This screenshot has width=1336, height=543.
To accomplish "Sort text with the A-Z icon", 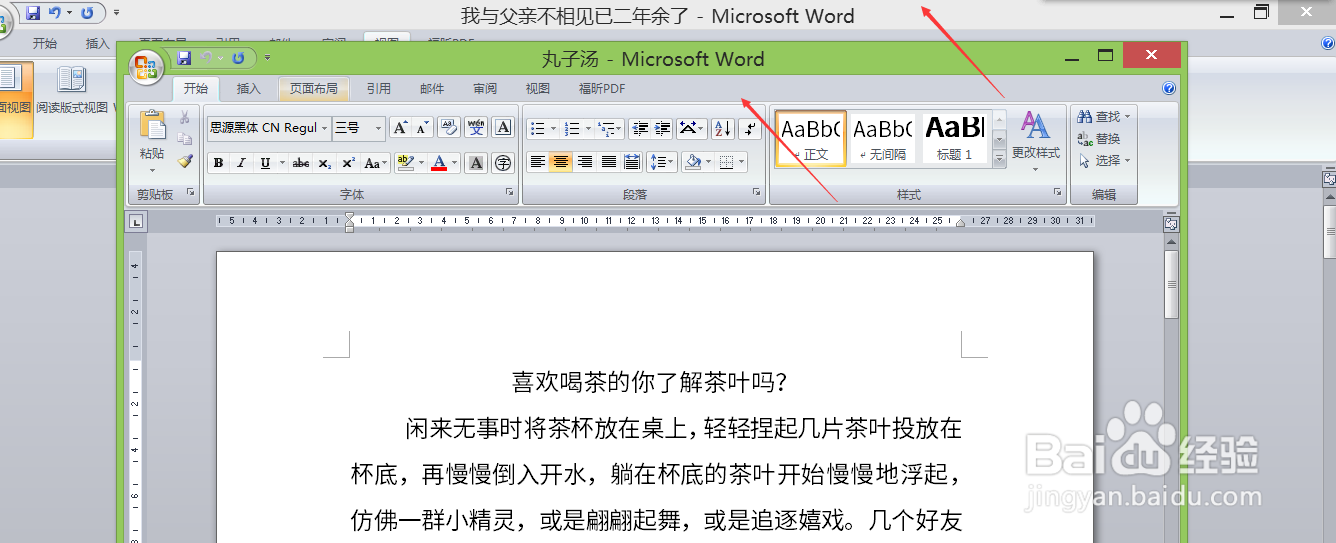I will (x=723, y=128).
